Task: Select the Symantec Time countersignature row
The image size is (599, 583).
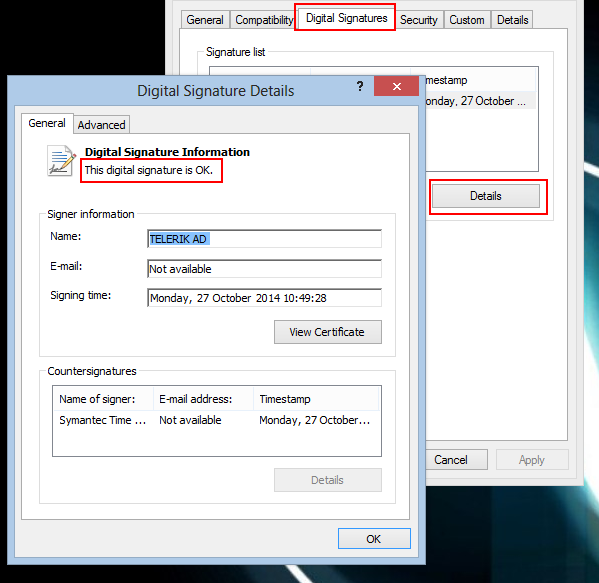Action: 217,420
